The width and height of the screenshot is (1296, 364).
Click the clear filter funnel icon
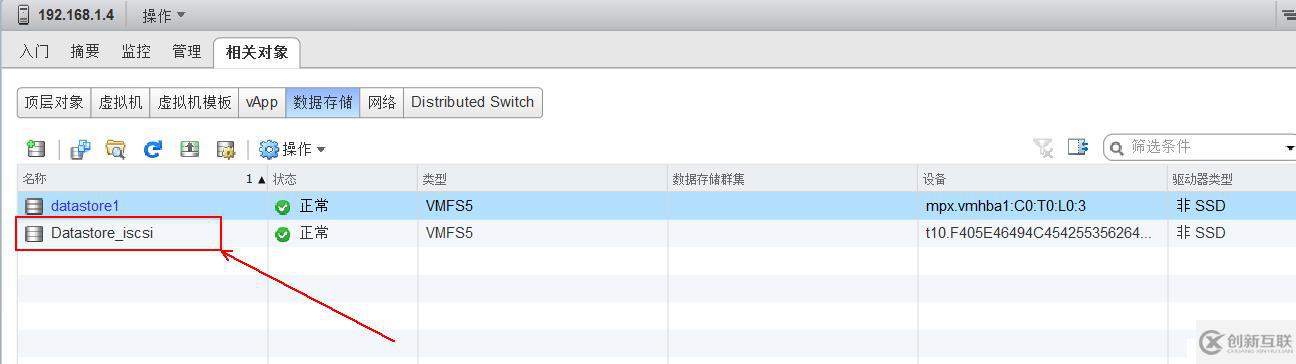[x=1043, y=148]
